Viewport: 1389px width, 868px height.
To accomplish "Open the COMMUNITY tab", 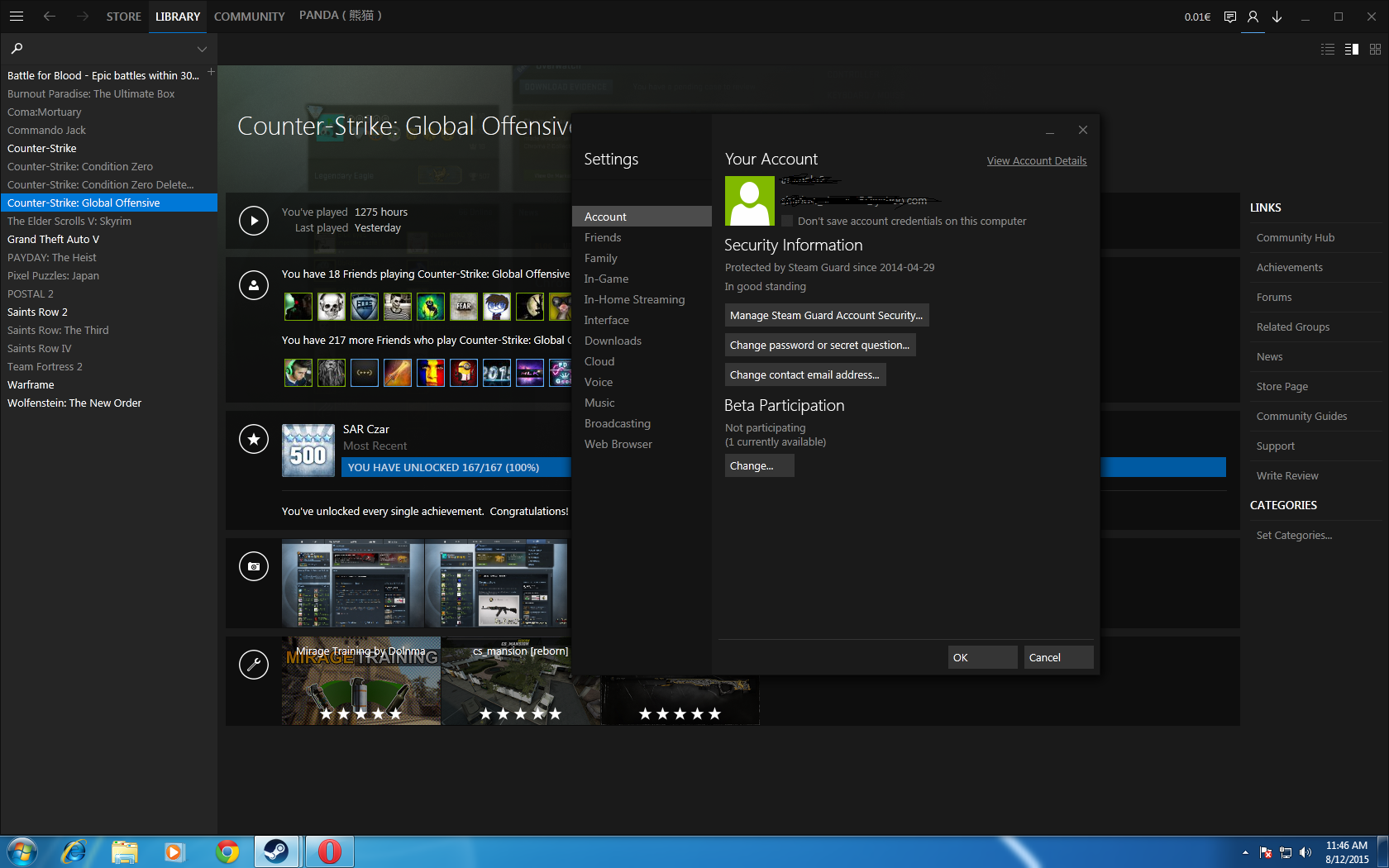I will pos(249,17).
